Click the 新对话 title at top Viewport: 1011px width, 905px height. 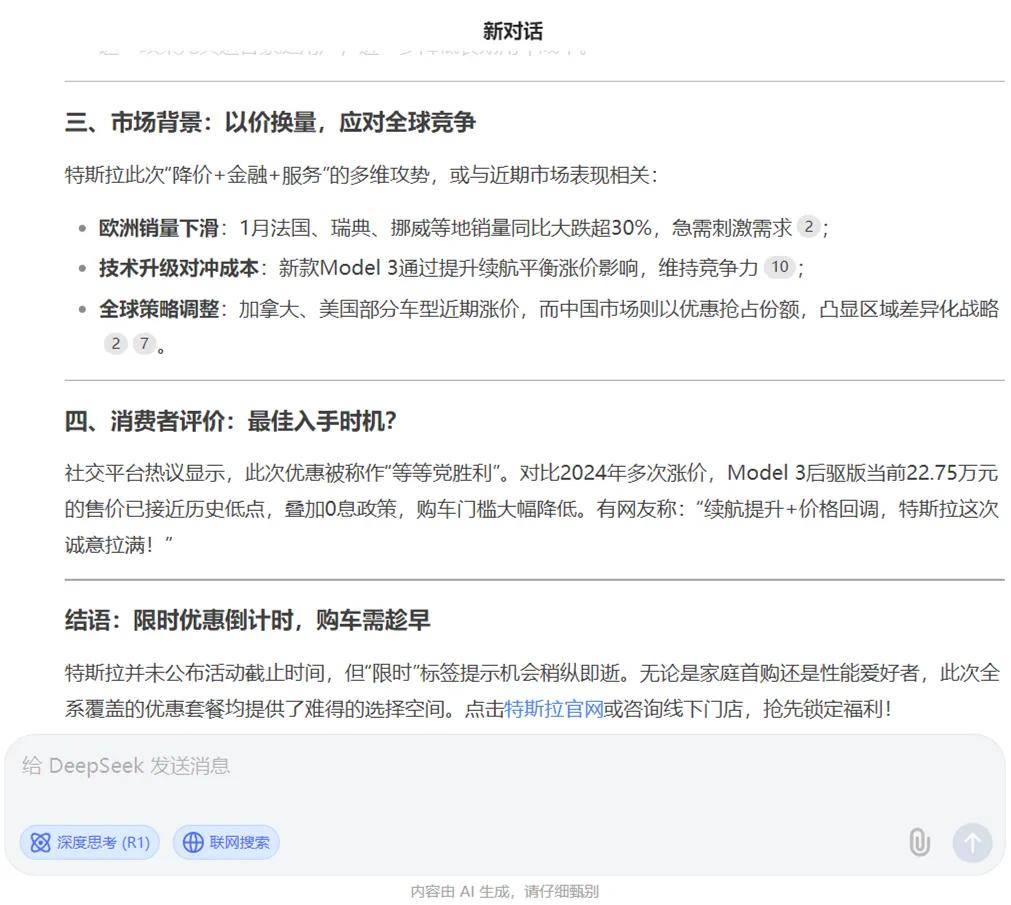pos(512,32)
